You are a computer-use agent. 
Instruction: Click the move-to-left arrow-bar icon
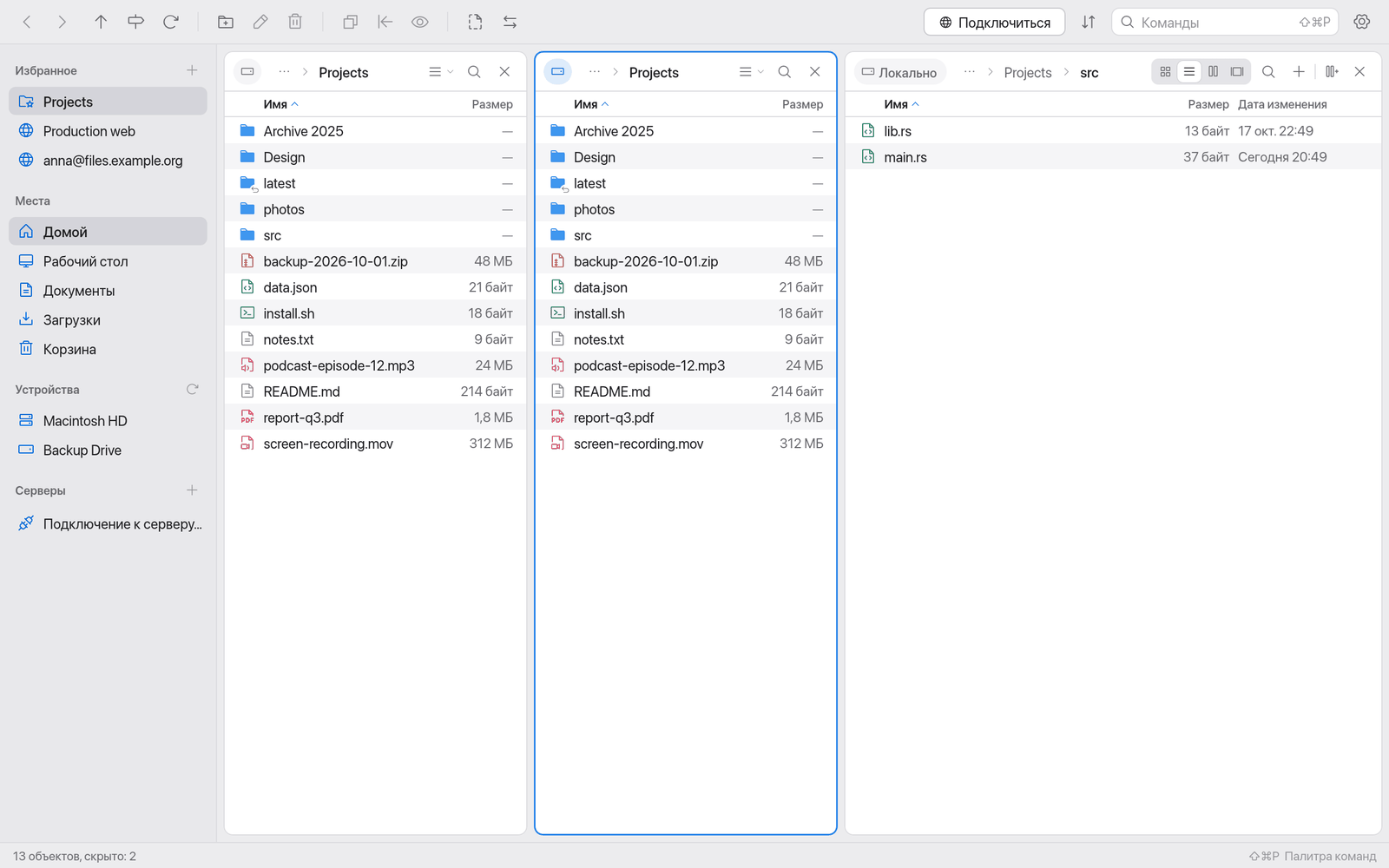click(385, 23)
